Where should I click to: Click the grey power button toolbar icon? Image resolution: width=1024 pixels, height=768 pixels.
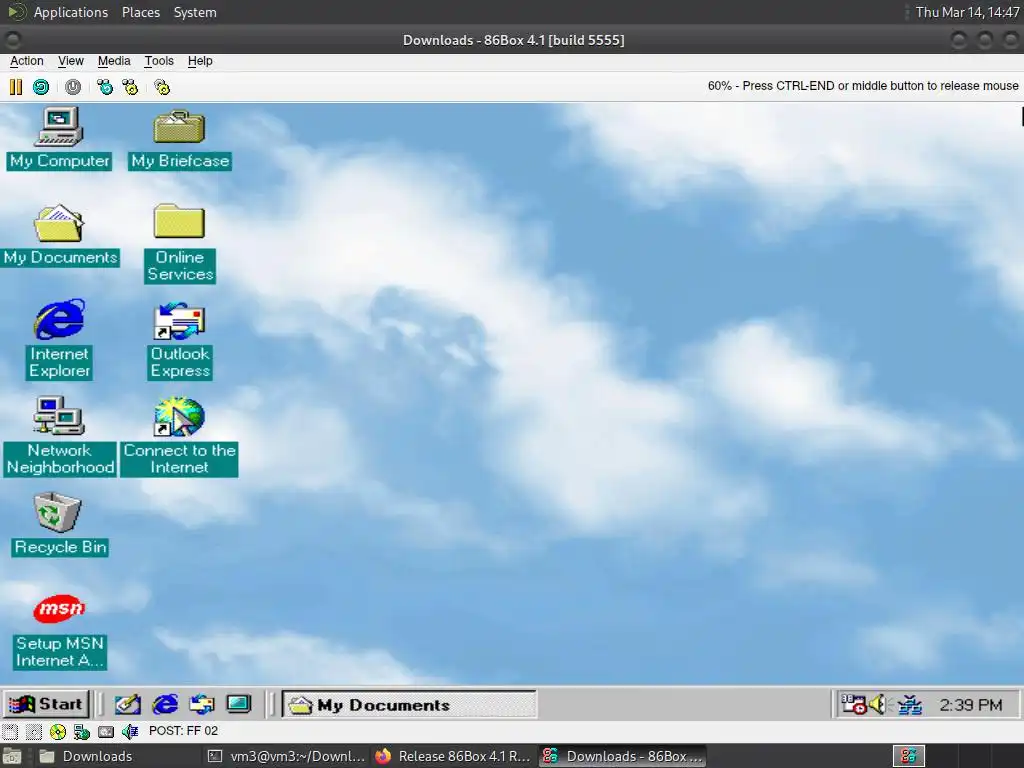(x=73, y=87)
